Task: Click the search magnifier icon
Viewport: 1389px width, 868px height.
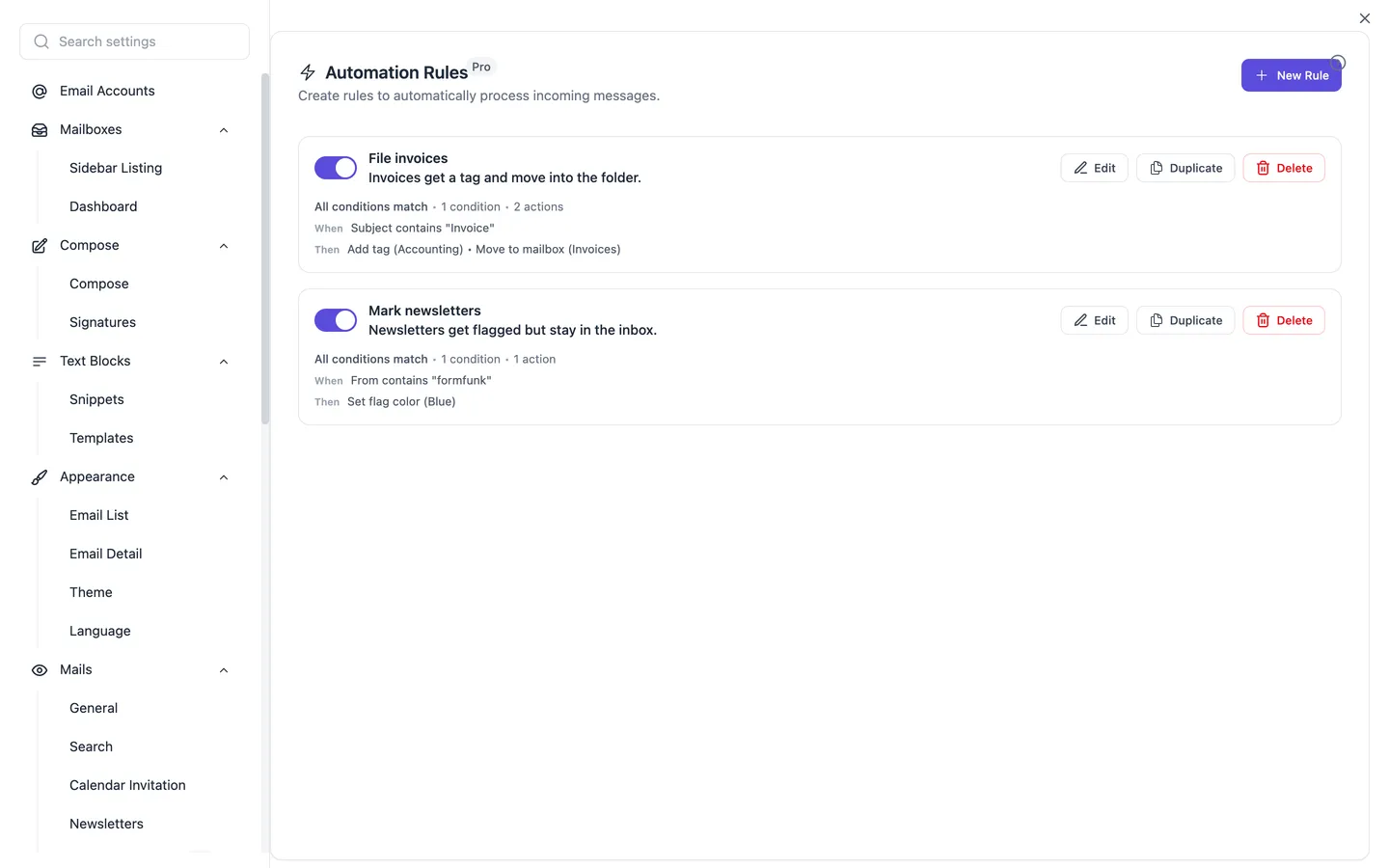Action: 41,41
